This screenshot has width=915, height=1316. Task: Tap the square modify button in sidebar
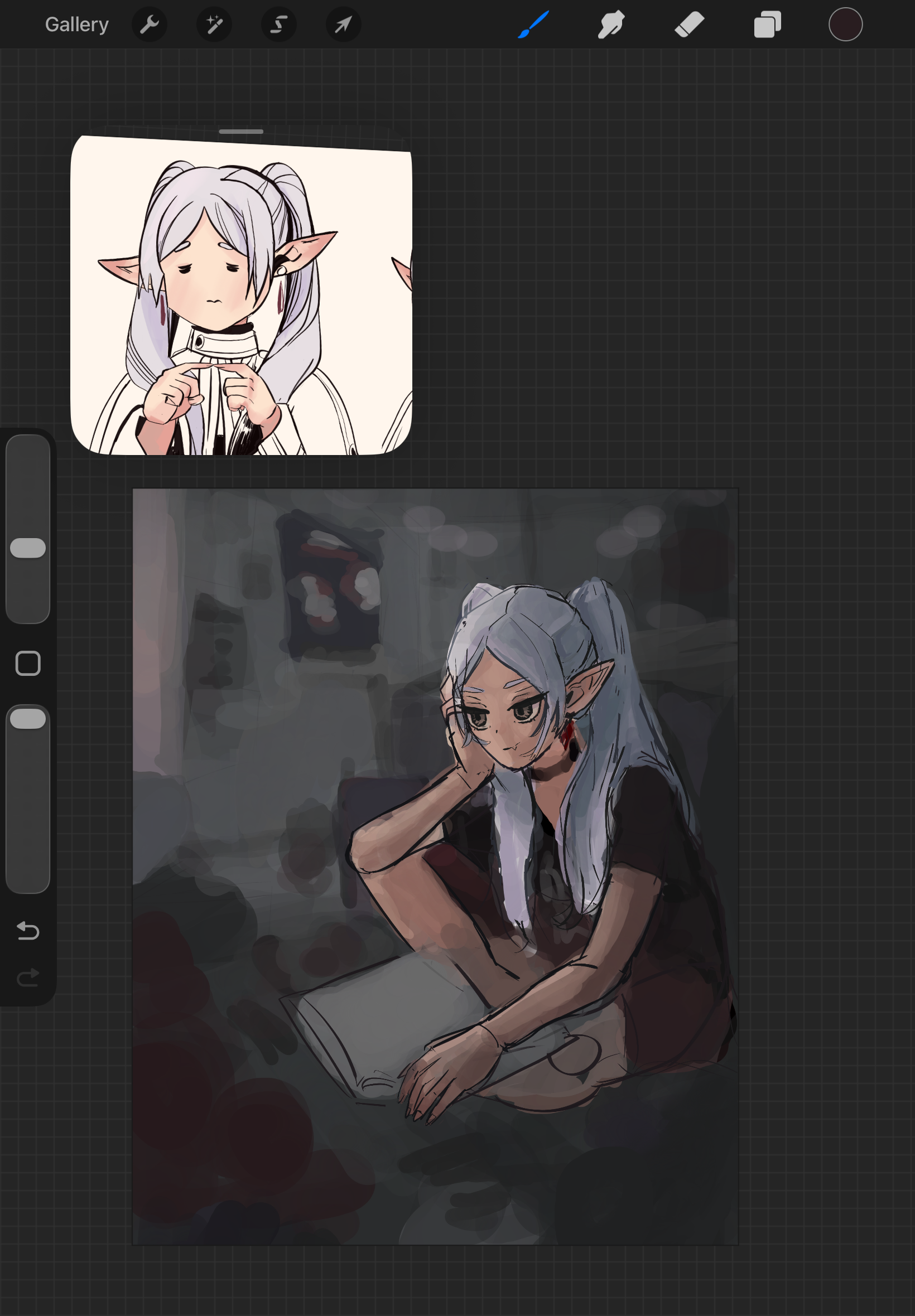pyautogui.click(x=28, y=664)
